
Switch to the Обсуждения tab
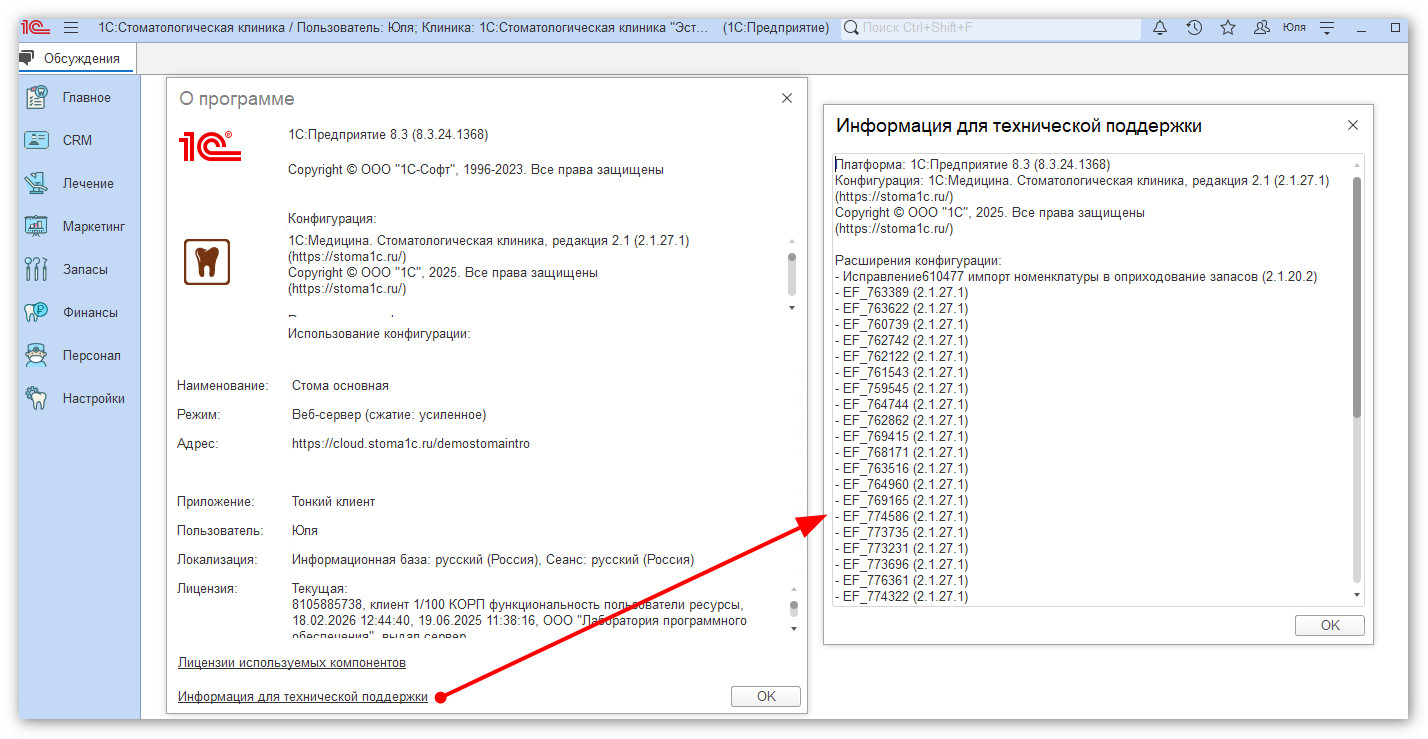[x=80, y=59]
